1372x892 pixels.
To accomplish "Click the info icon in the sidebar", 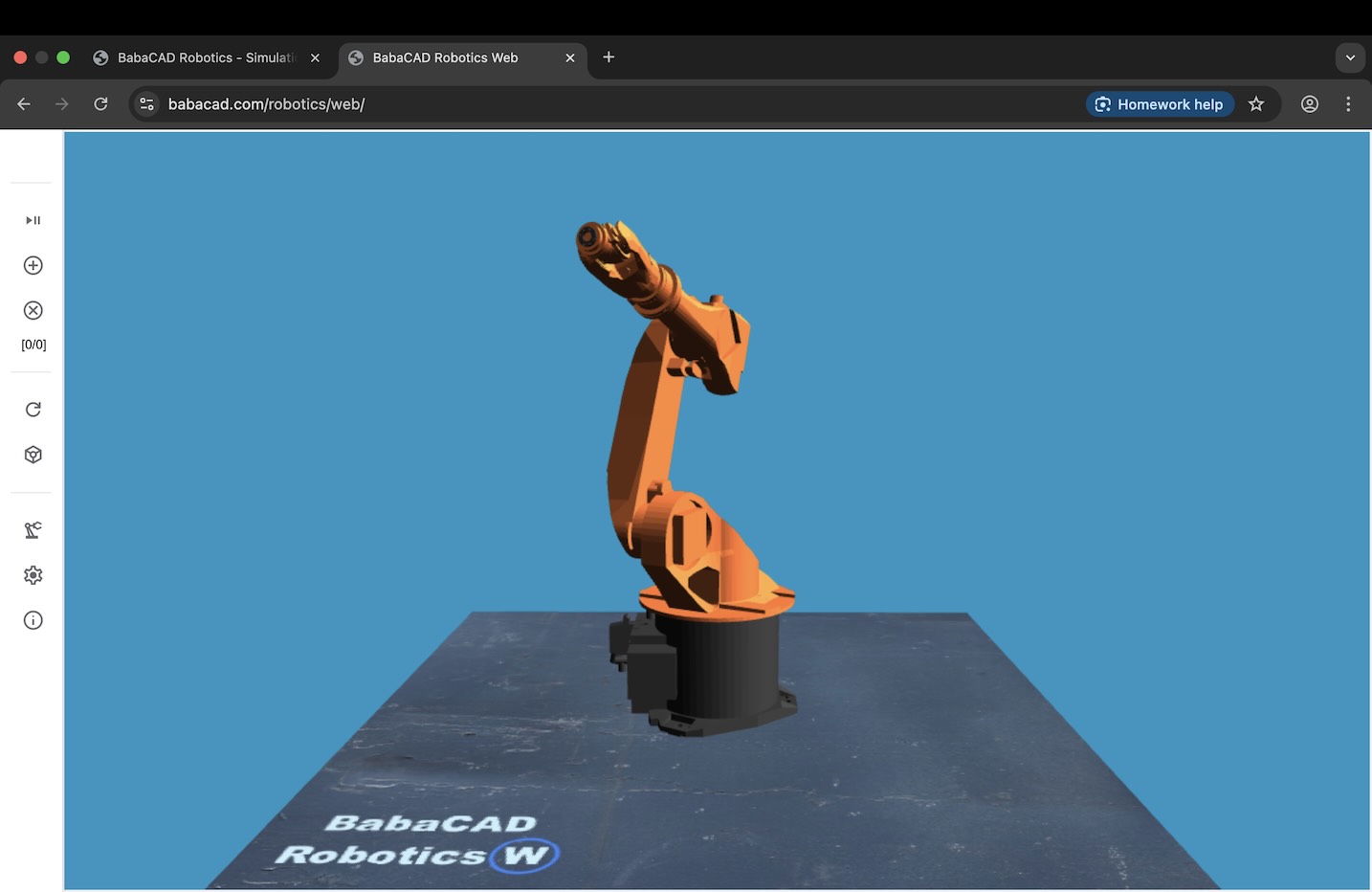I will click(32, 619).
